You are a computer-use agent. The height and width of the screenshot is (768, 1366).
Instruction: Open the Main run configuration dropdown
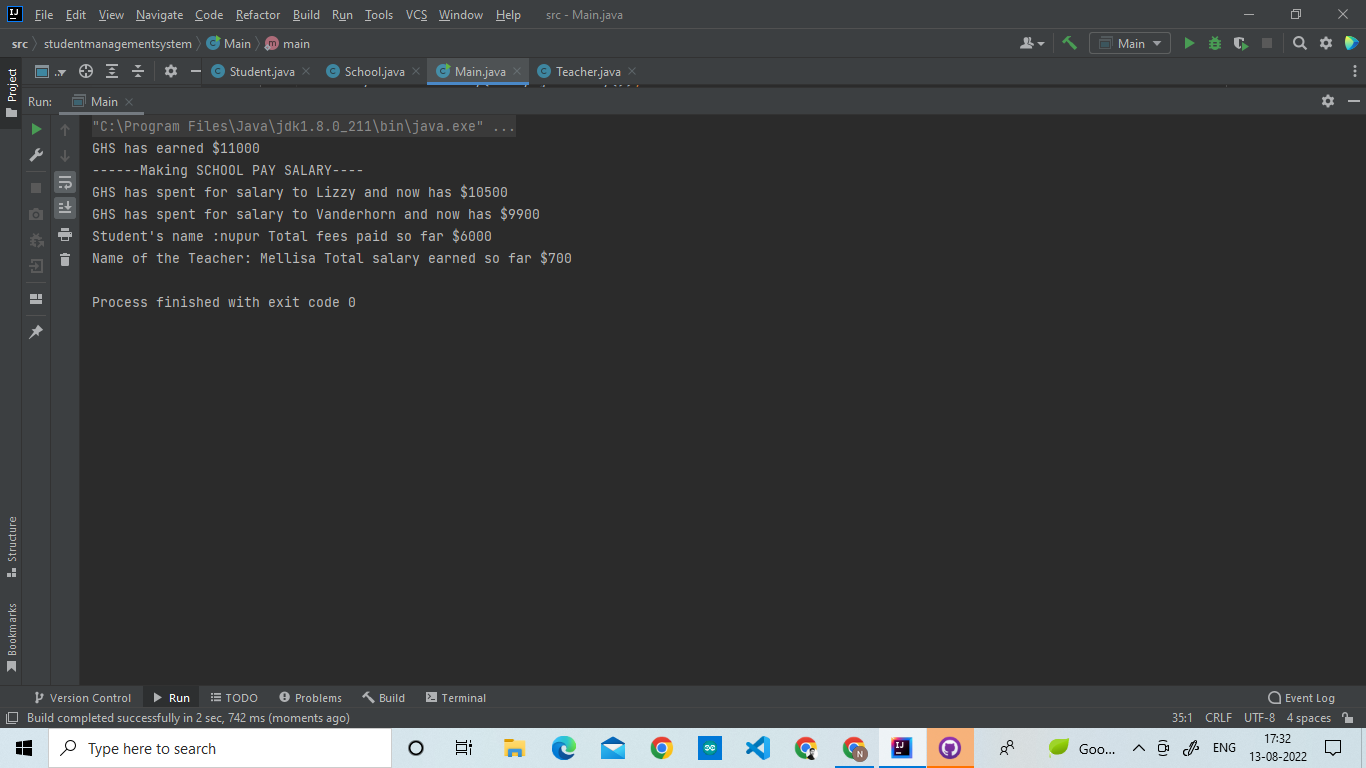(1129, 44)
